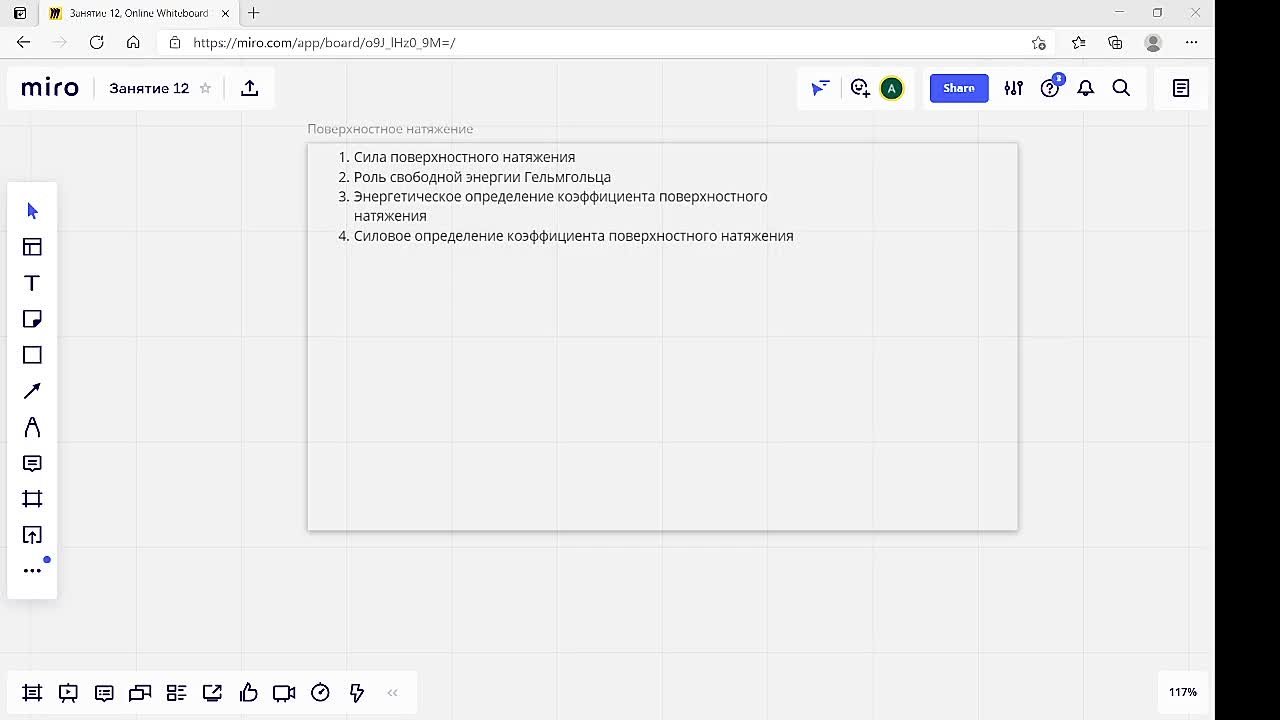Open more tools three-dots menu

pyautogui.click(x=32, y=571)
